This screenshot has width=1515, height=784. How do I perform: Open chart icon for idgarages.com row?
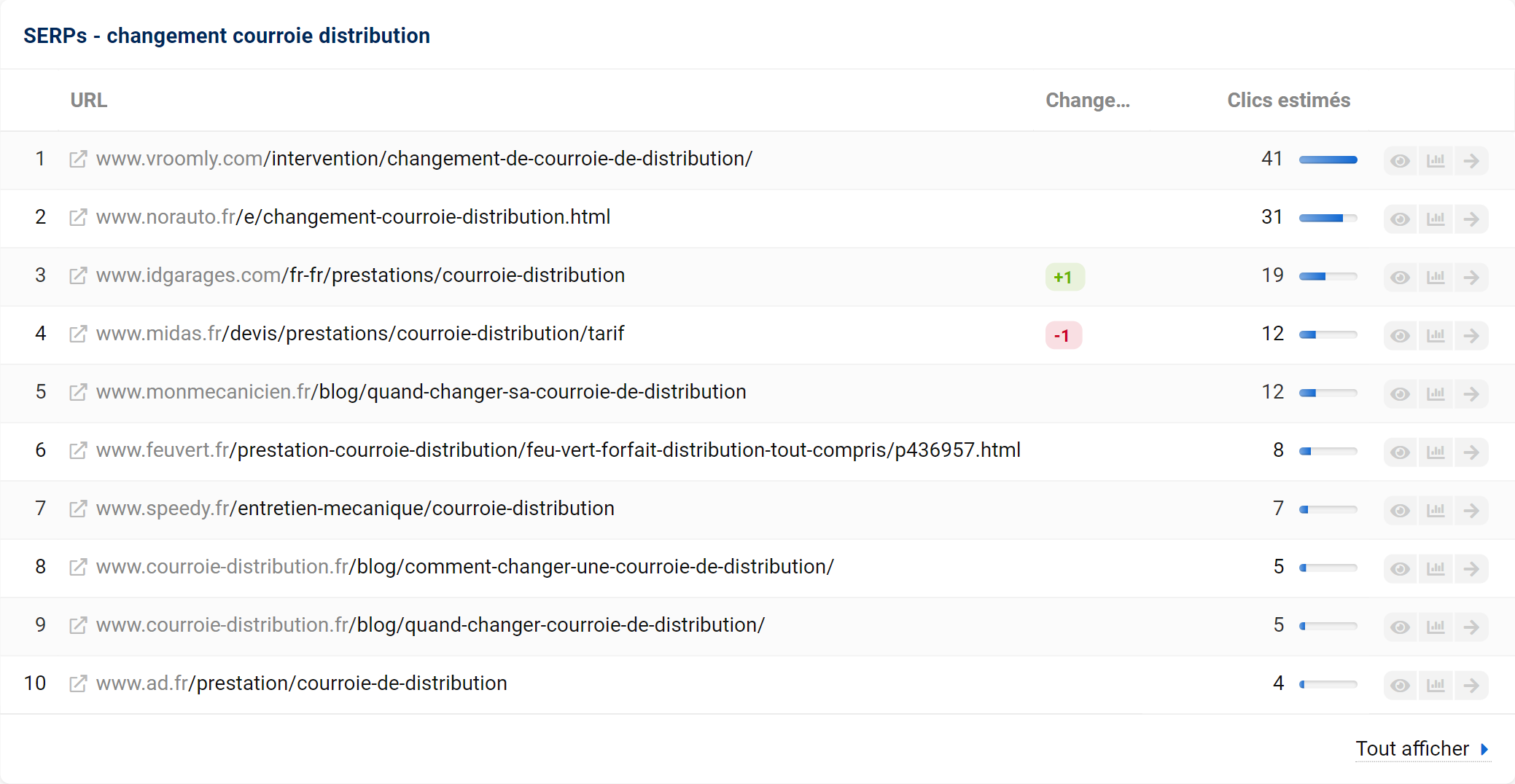click(1436, 277)
